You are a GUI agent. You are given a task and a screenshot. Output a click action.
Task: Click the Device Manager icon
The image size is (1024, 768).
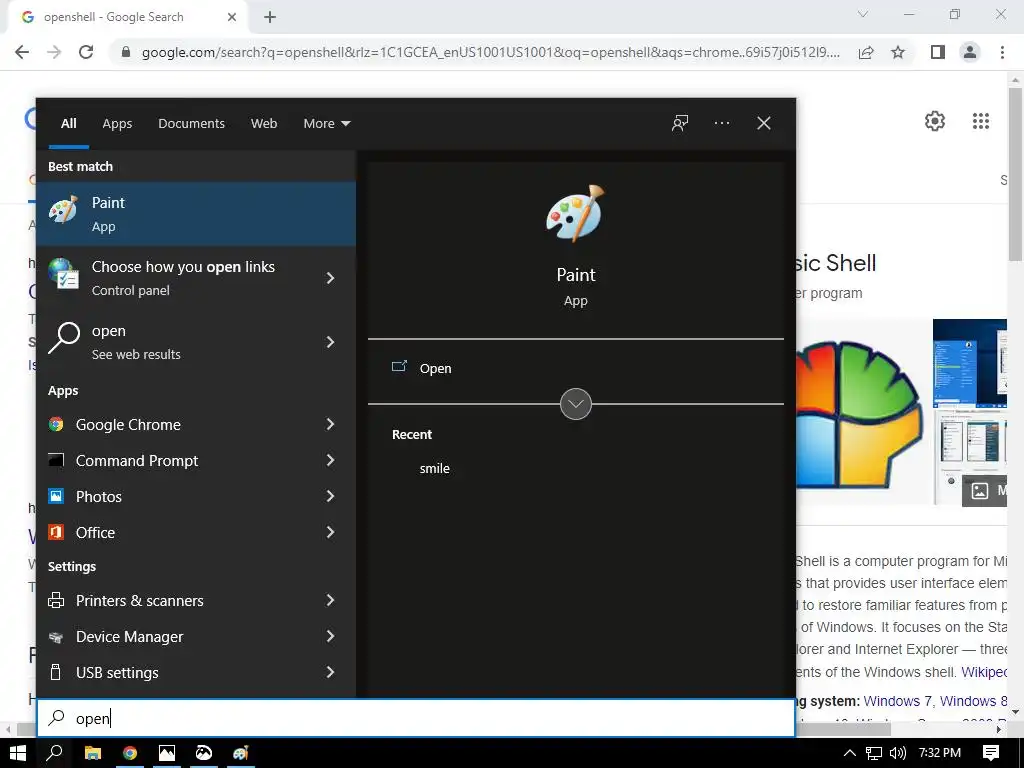click(x=56, y=637)
